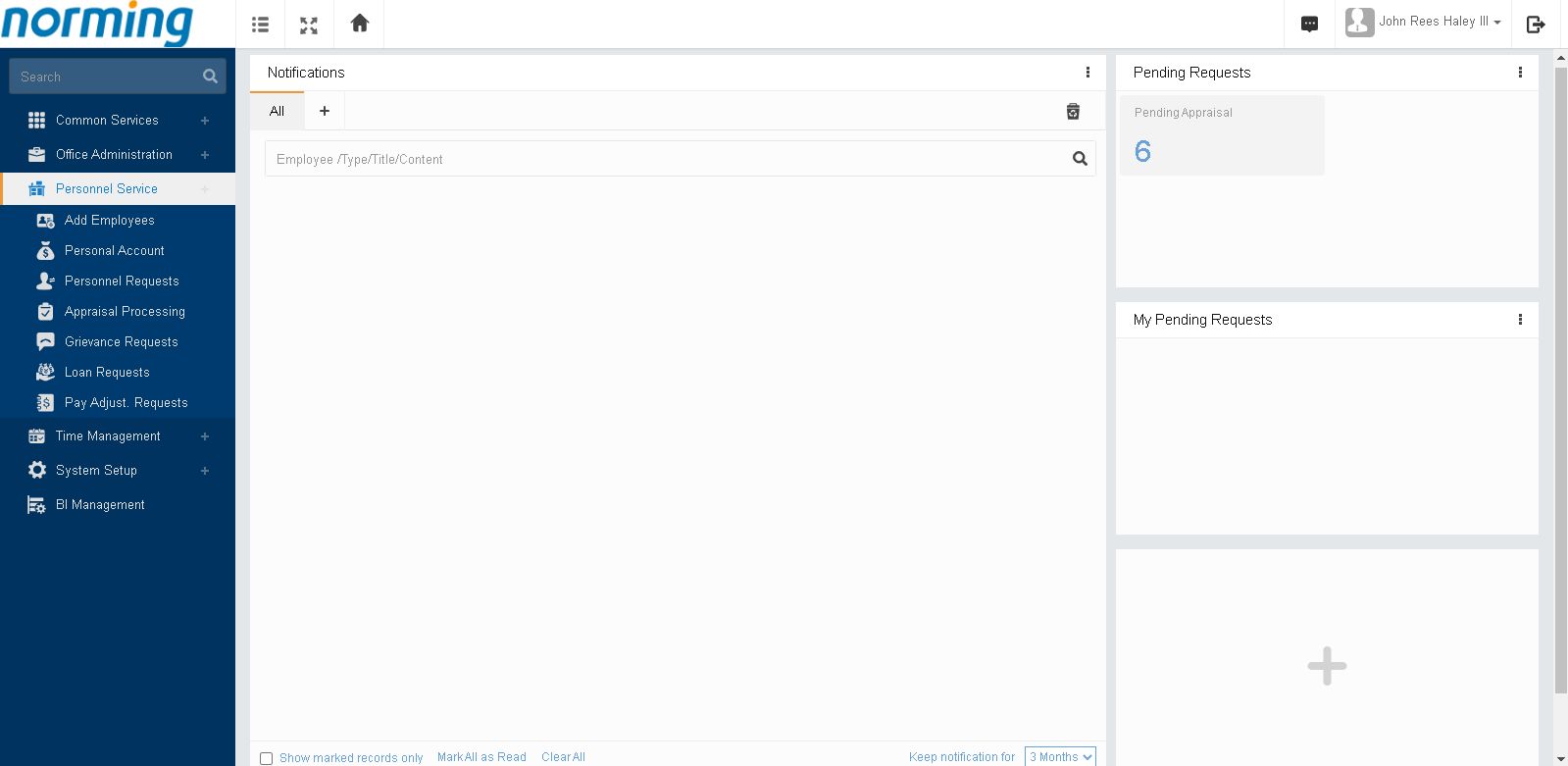1568x766 pixels.
Task: Add a widget with the large plus
Action: pos(1327,666)
